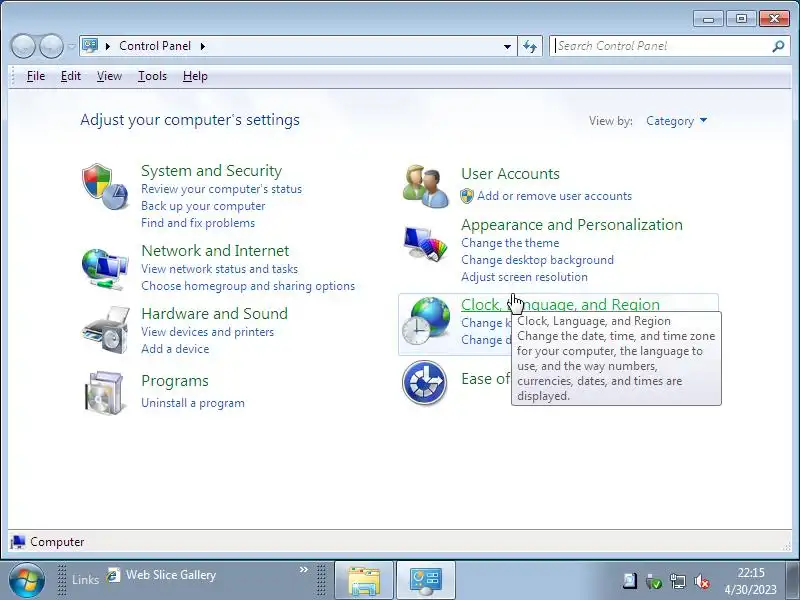Click Review your computer's status
800x600 pixels.
(x=221, y=189)
